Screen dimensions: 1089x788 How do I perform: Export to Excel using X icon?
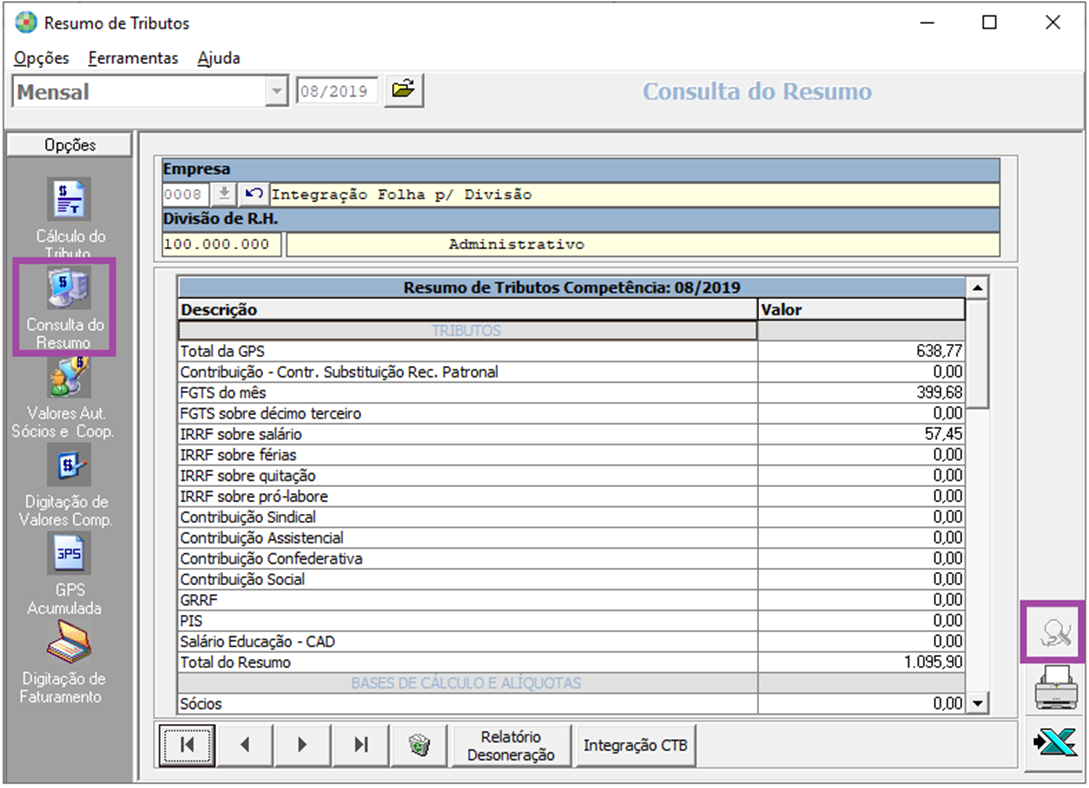click(x=1055, y=743)
